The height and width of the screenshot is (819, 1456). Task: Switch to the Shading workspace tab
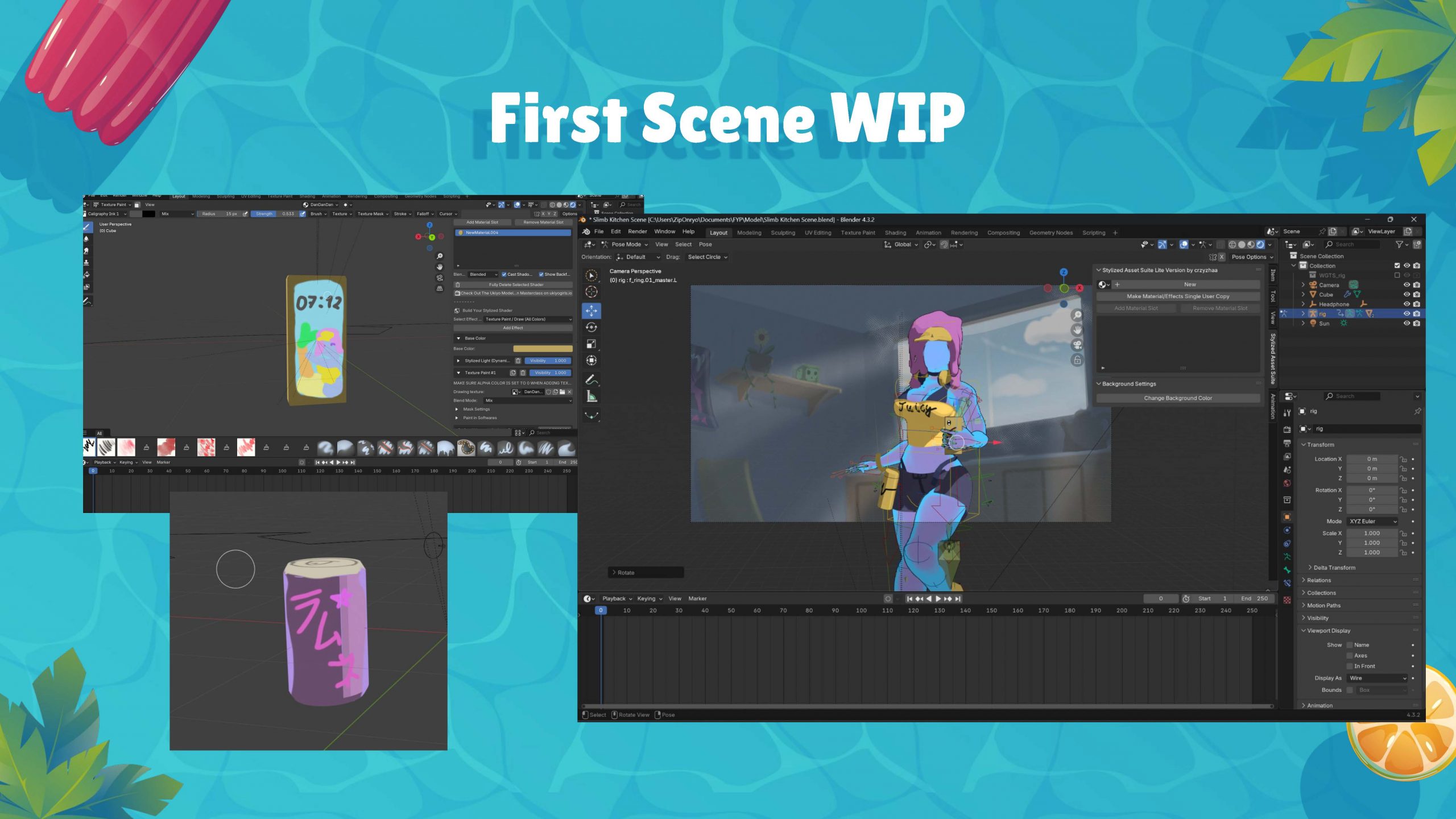point(895,233)
